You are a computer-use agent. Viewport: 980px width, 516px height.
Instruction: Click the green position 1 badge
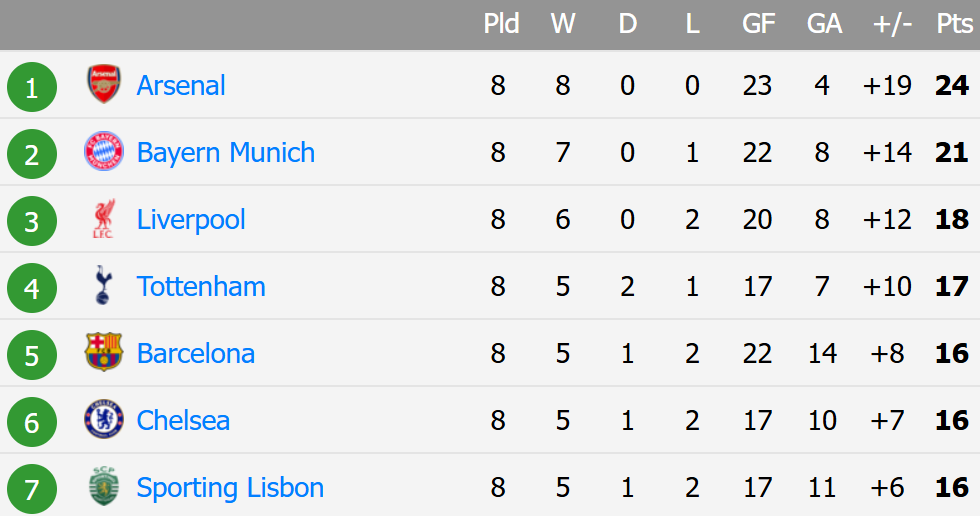pos(32,87)
